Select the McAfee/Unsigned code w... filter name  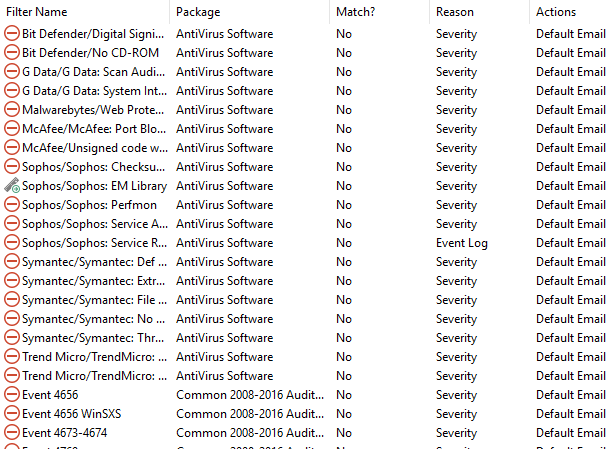click(95, 148)
